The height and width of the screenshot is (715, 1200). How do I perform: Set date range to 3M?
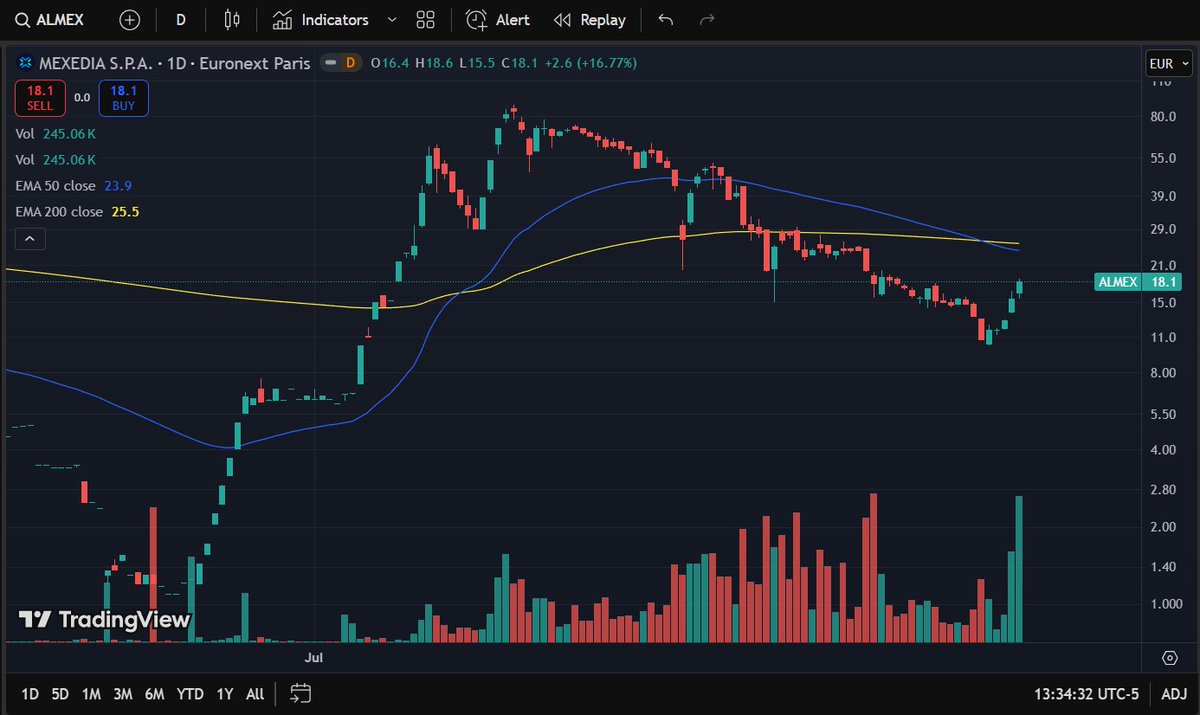tap(123, 693)
